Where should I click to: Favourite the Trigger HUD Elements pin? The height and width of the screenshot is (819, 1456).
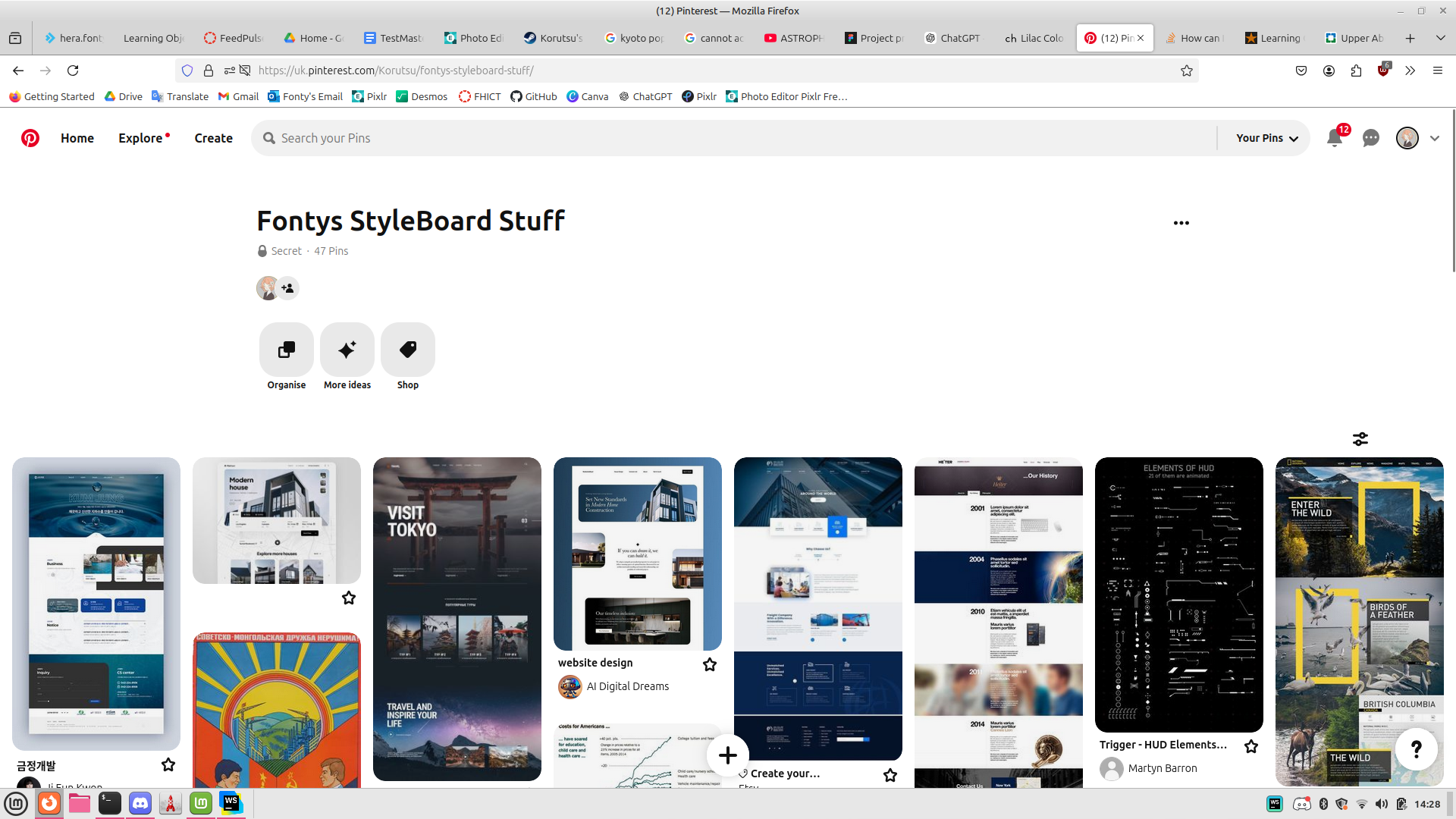[1251, 746]
